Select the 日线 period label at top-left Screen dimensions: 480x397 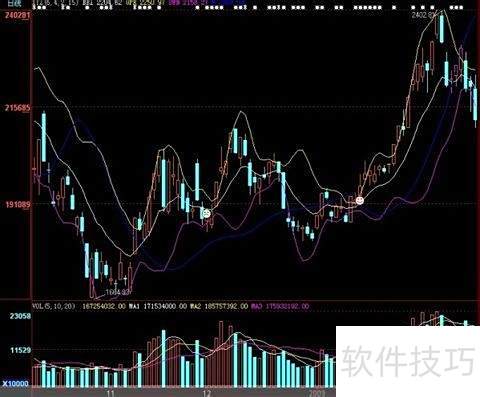(x=14, y=4)
